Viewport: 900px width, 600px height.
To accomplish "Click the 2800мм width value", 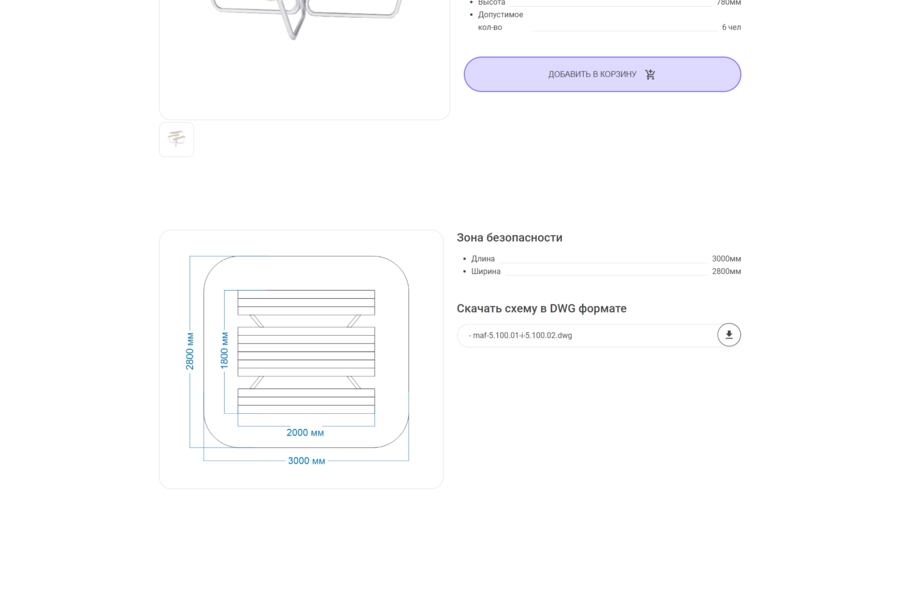I will (726, 272).
